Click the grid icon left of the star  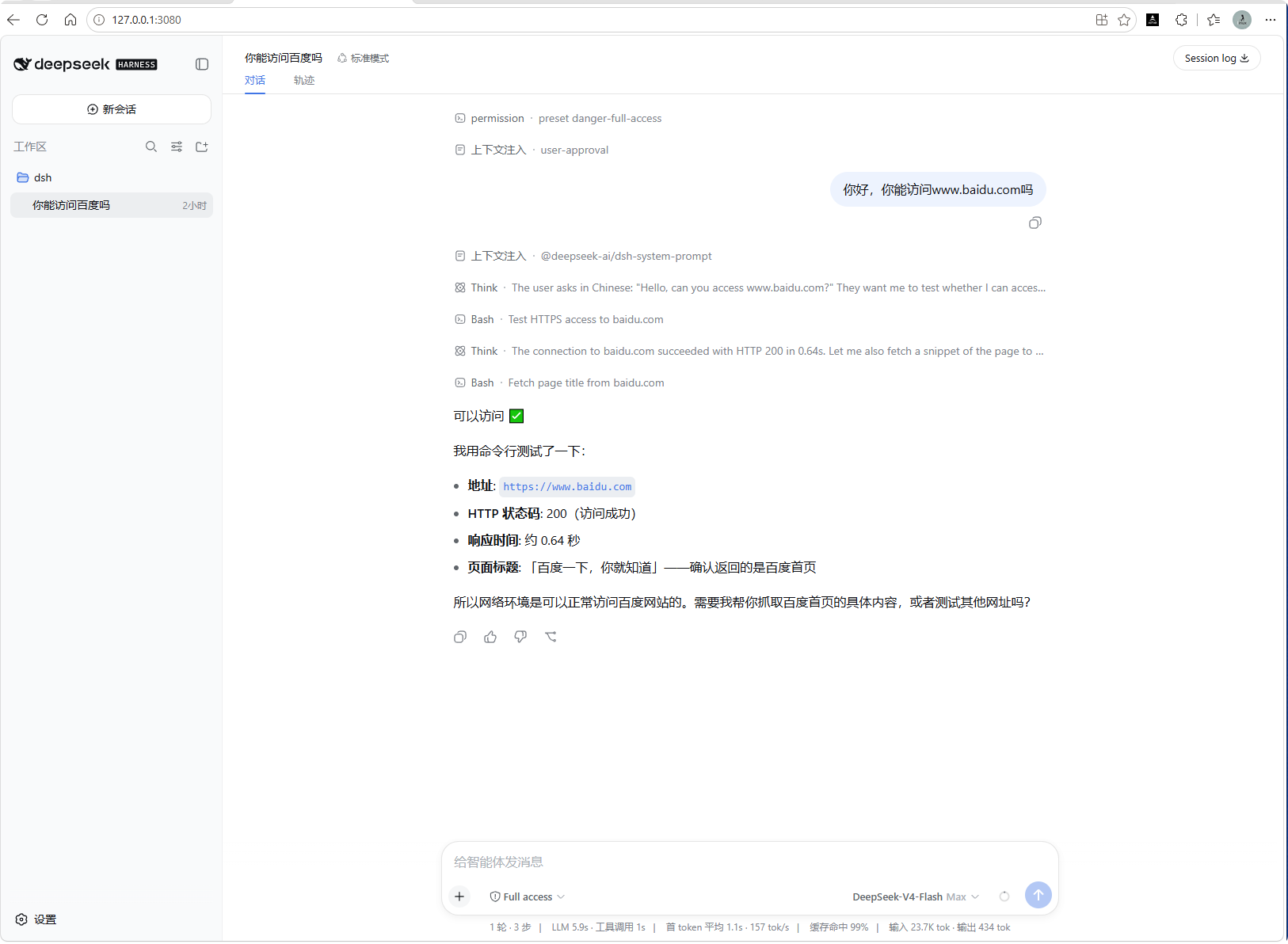tap(1102, 20)
